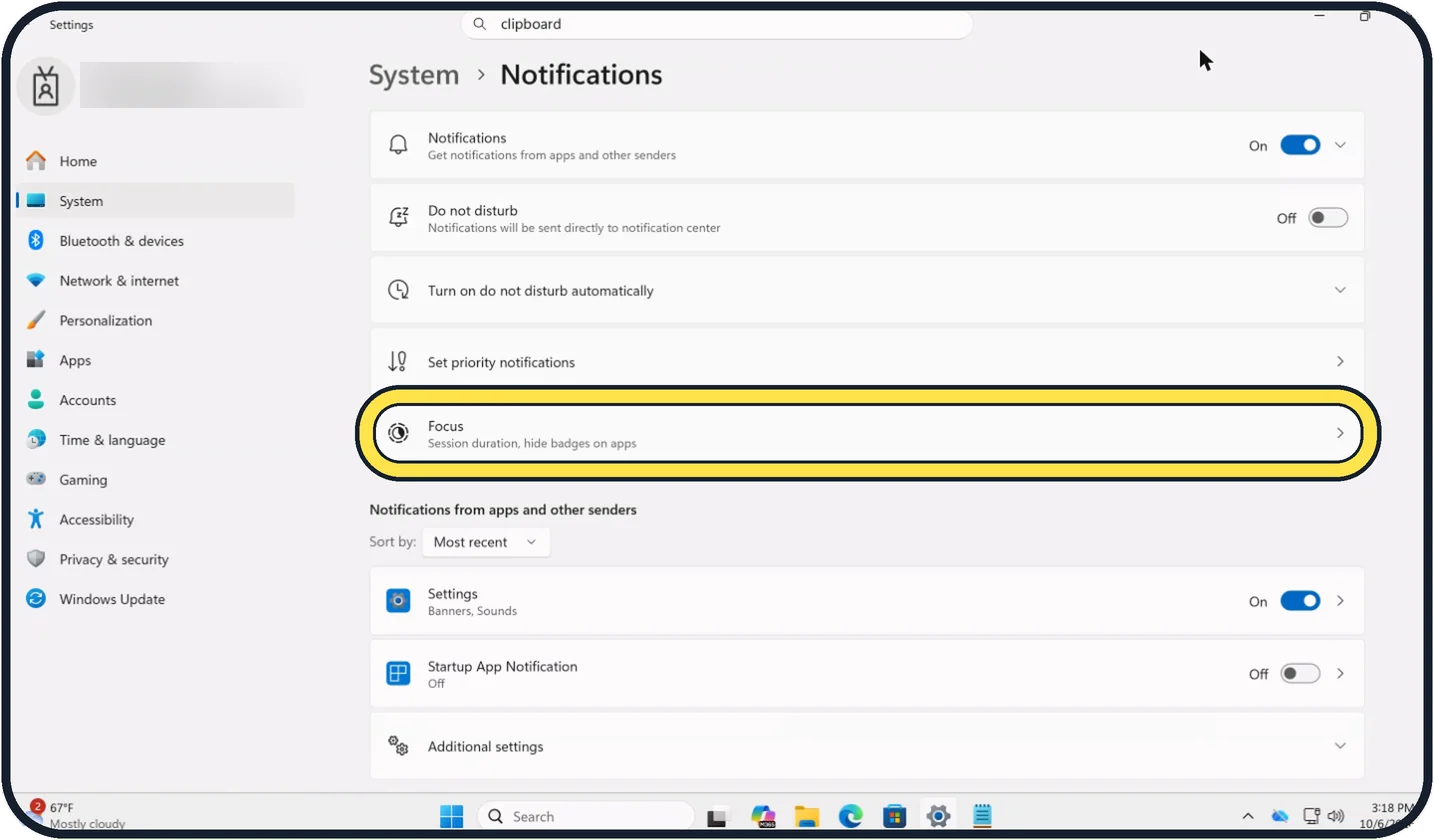
Task: Expand Turn on do not disturb automatically
Action: [x=1341, y=290]
